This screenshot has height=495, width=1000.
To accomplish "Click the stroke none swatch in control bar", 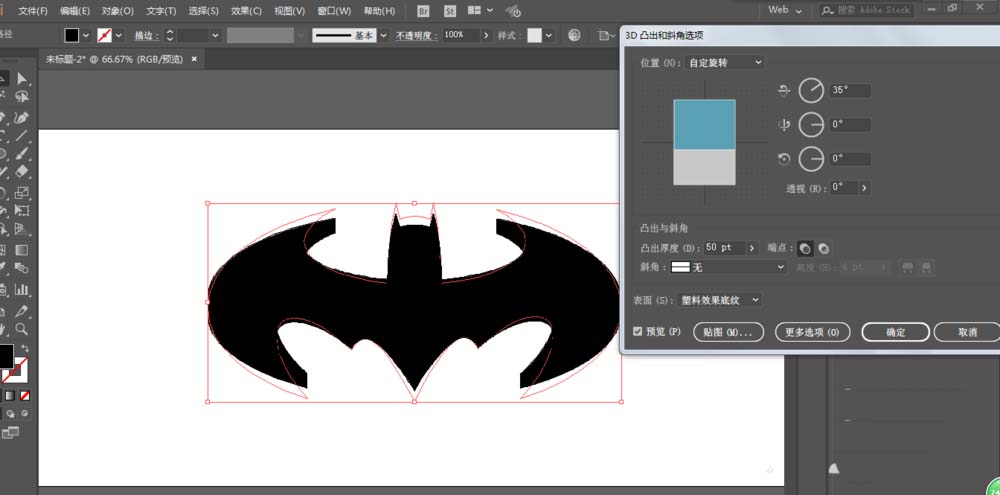I will (x=105, y=35).
